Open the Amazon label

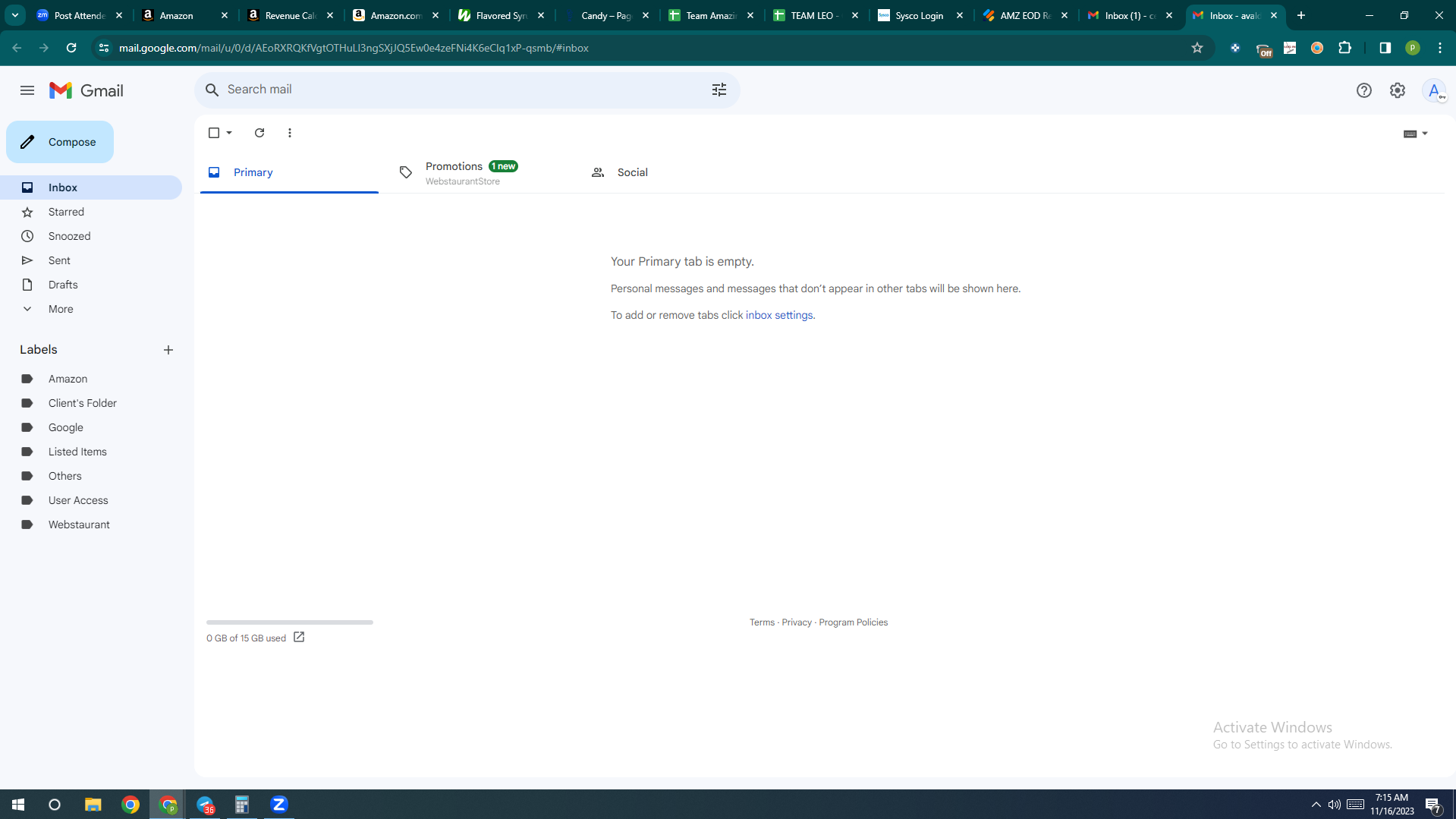[91, 379]
